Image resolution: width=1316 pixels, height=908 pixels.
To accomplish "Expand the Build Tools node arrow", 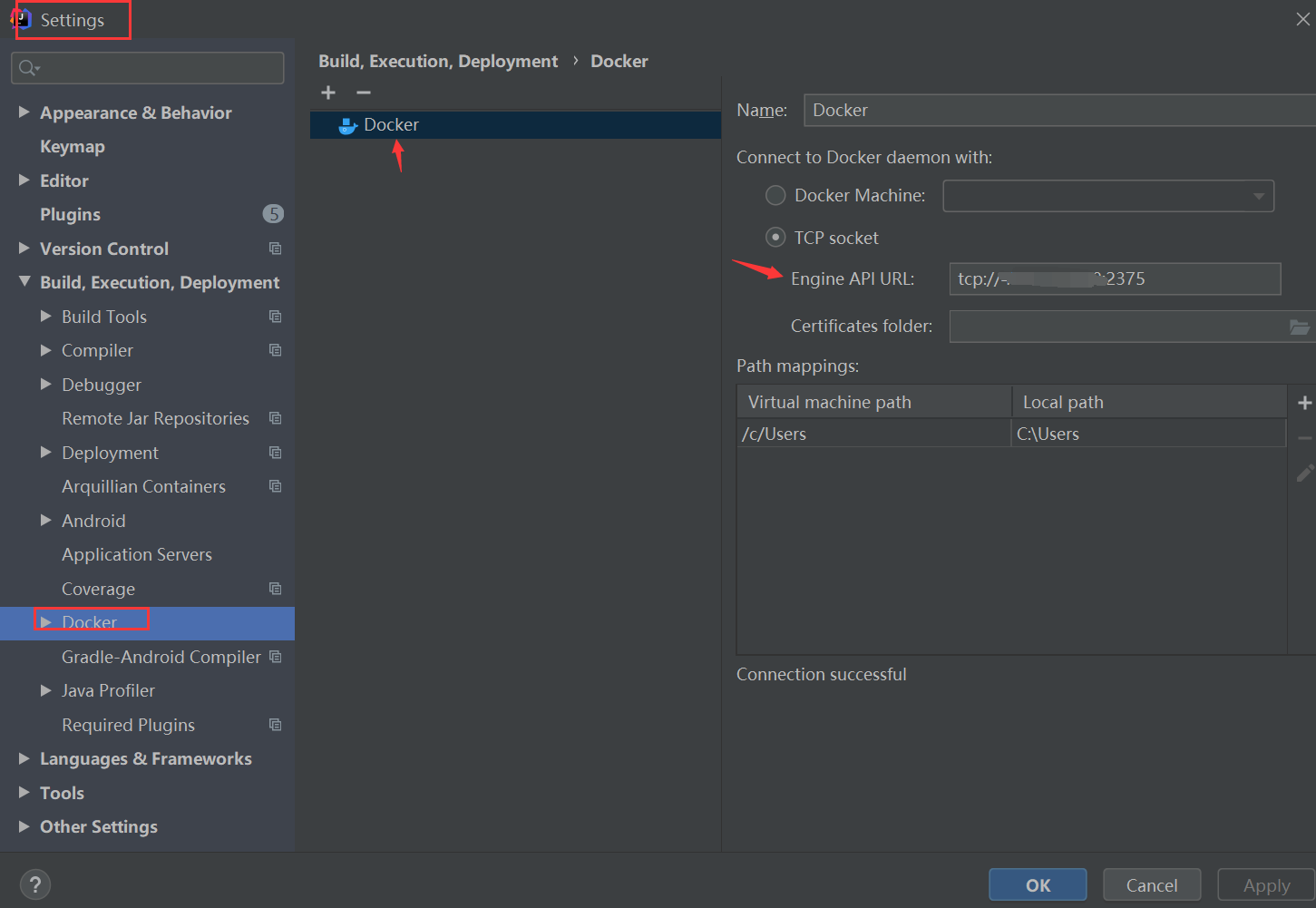I will click(x=46, y=317).
